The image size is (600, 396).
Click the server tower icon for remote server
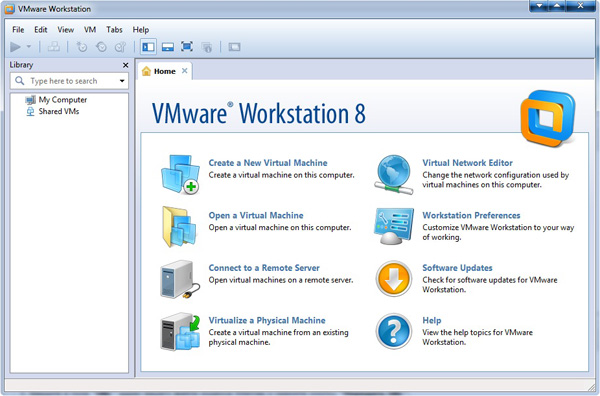[179, 279]
